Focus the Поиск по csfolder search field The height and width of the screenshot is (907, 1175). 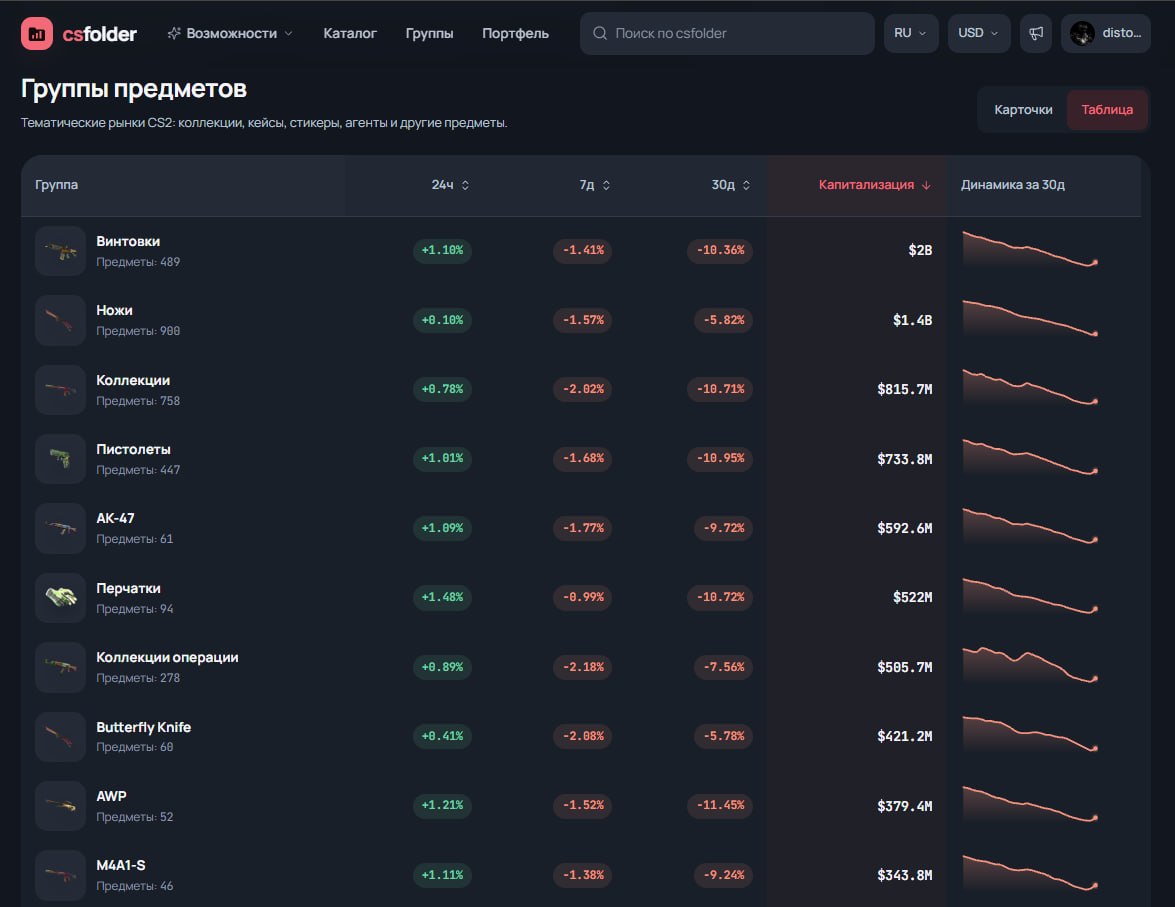727,33
